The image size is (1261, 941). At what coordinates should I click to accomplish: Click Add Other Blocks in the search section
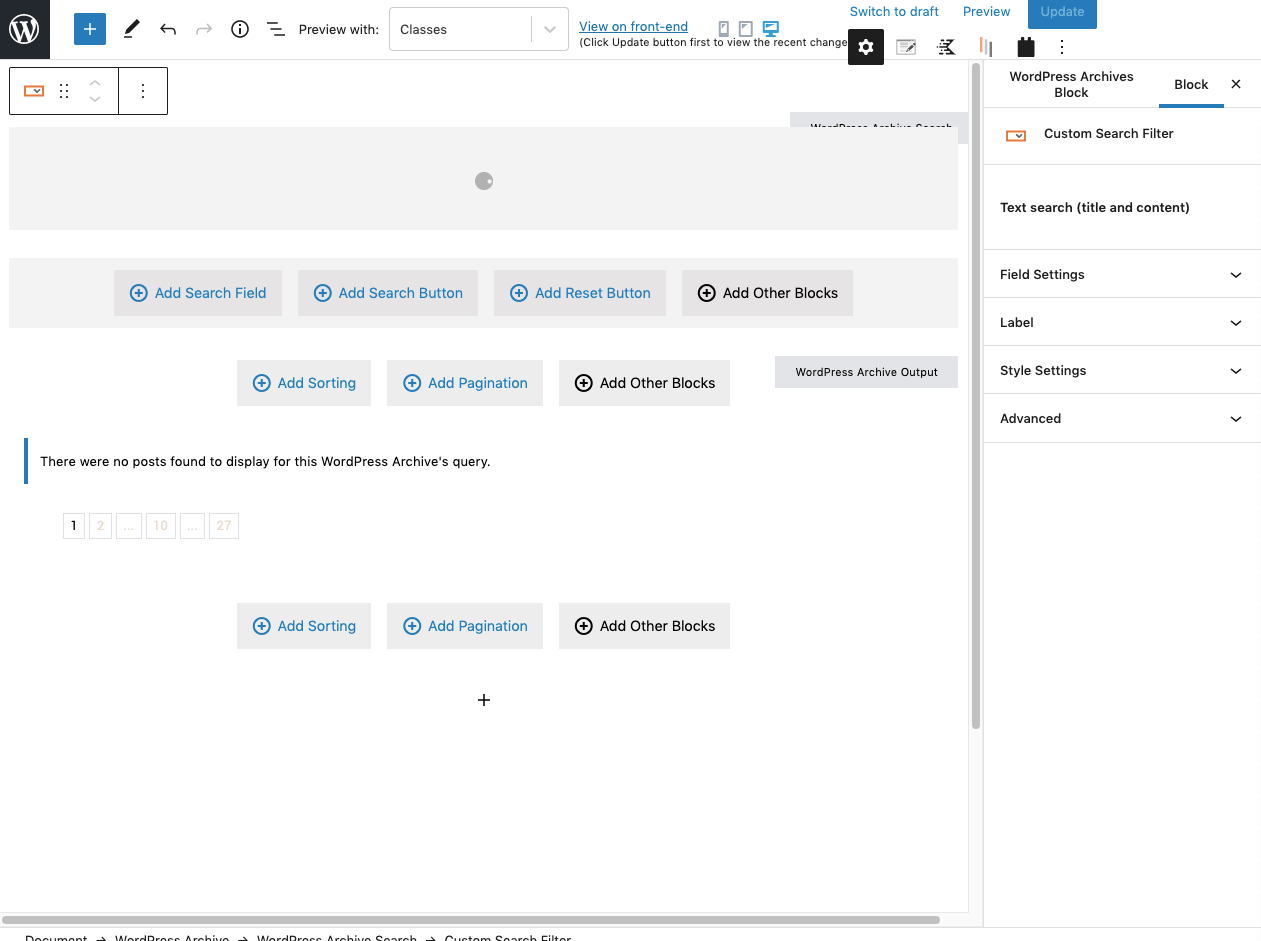tap(768, 293)
